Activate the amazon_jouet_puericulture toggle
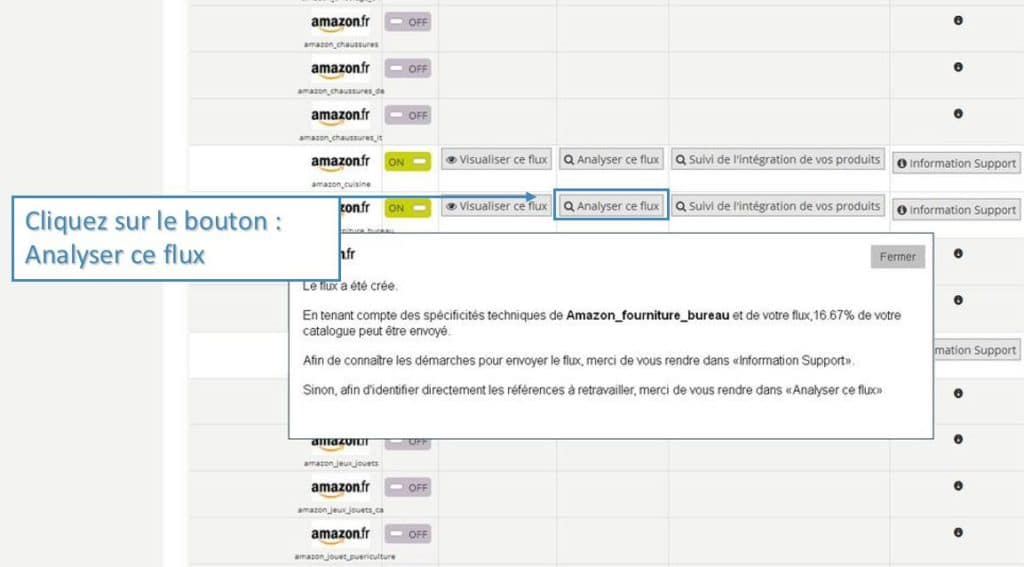Image resolution: width=1024 pixels, height=567 pixels. click(408, 534)
